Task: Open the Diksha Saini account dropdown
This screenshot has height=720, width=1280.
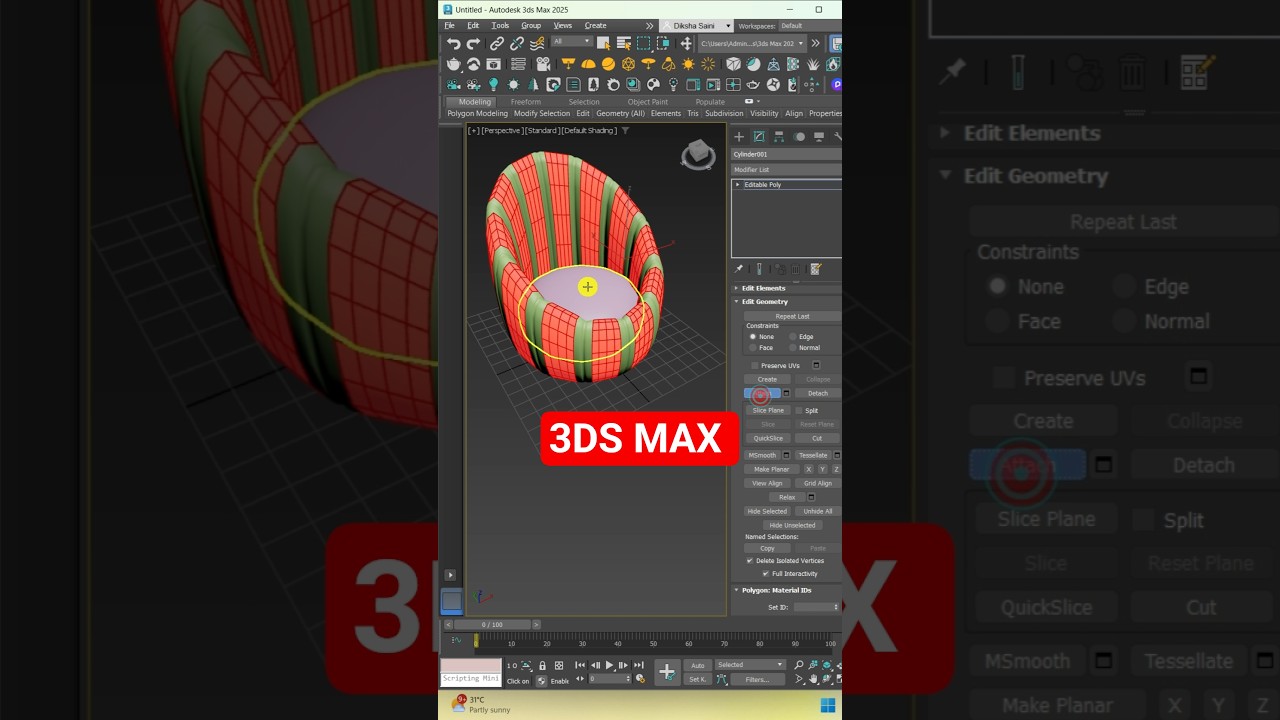Action: [697, 26]
